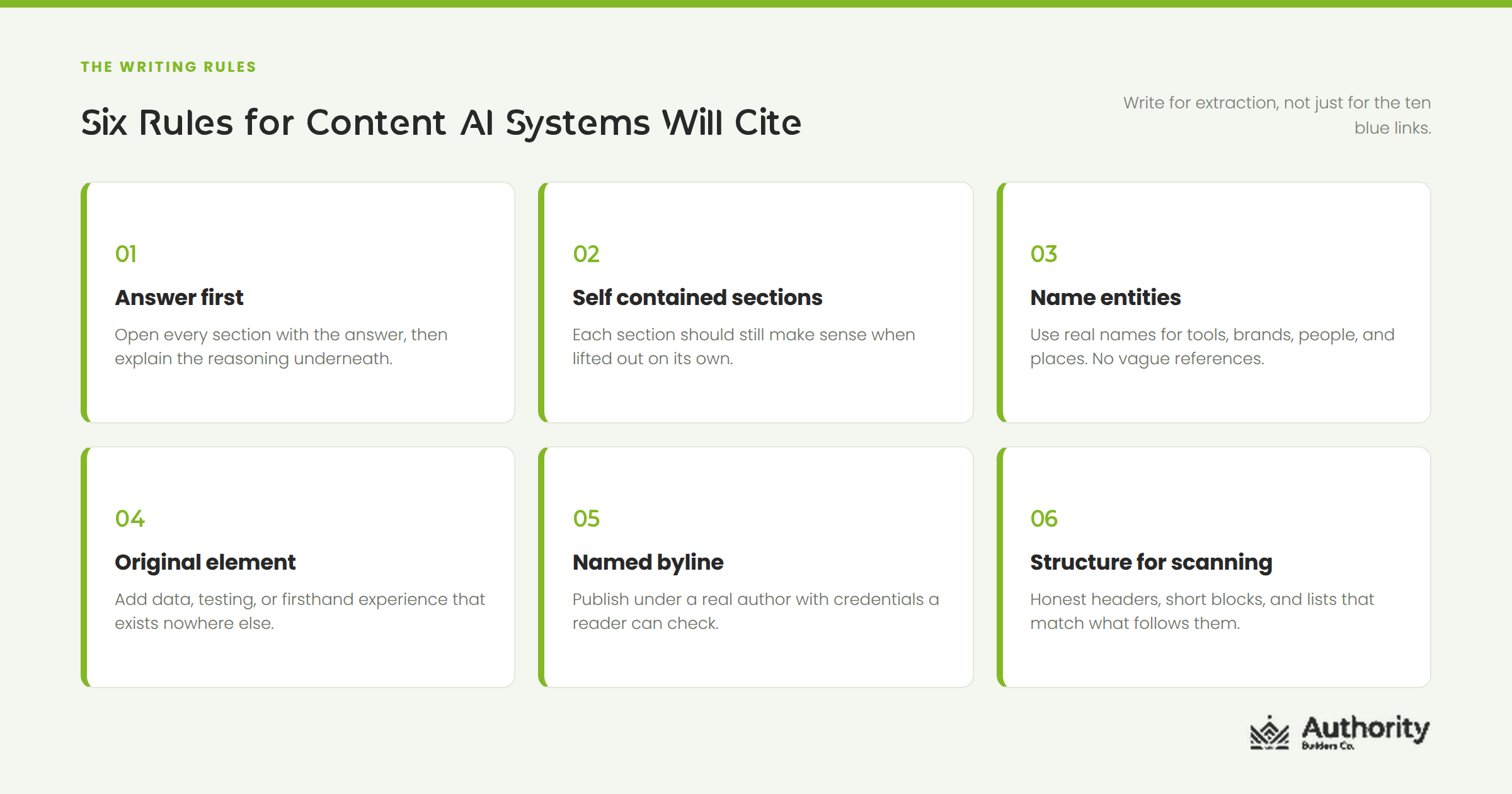Select the 05 number label

click(x=586, y=519)
